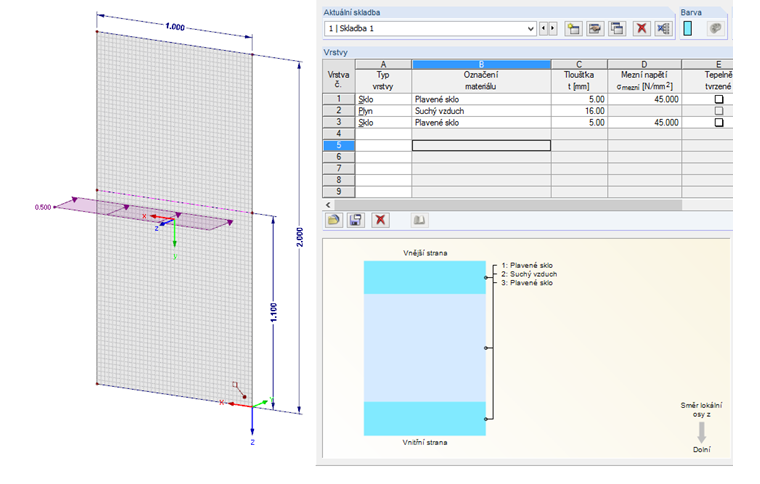Create a new composition (Skladba)

[x=573, y=29]
